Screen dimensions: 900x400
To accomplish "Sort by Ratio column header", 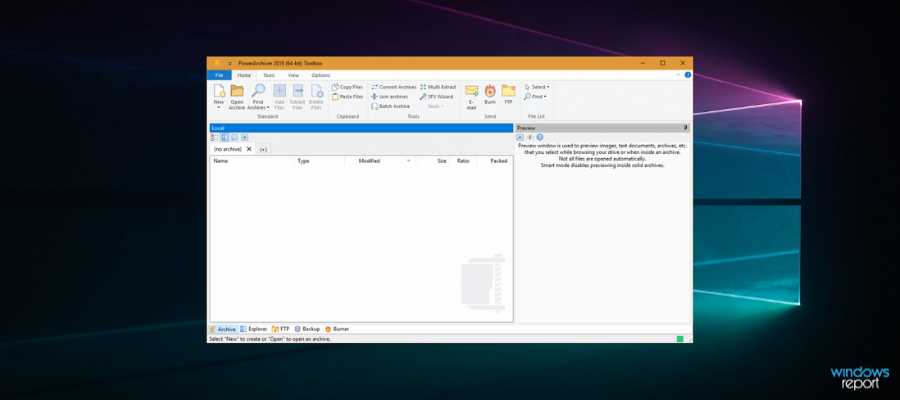I will tap(463, 161).
